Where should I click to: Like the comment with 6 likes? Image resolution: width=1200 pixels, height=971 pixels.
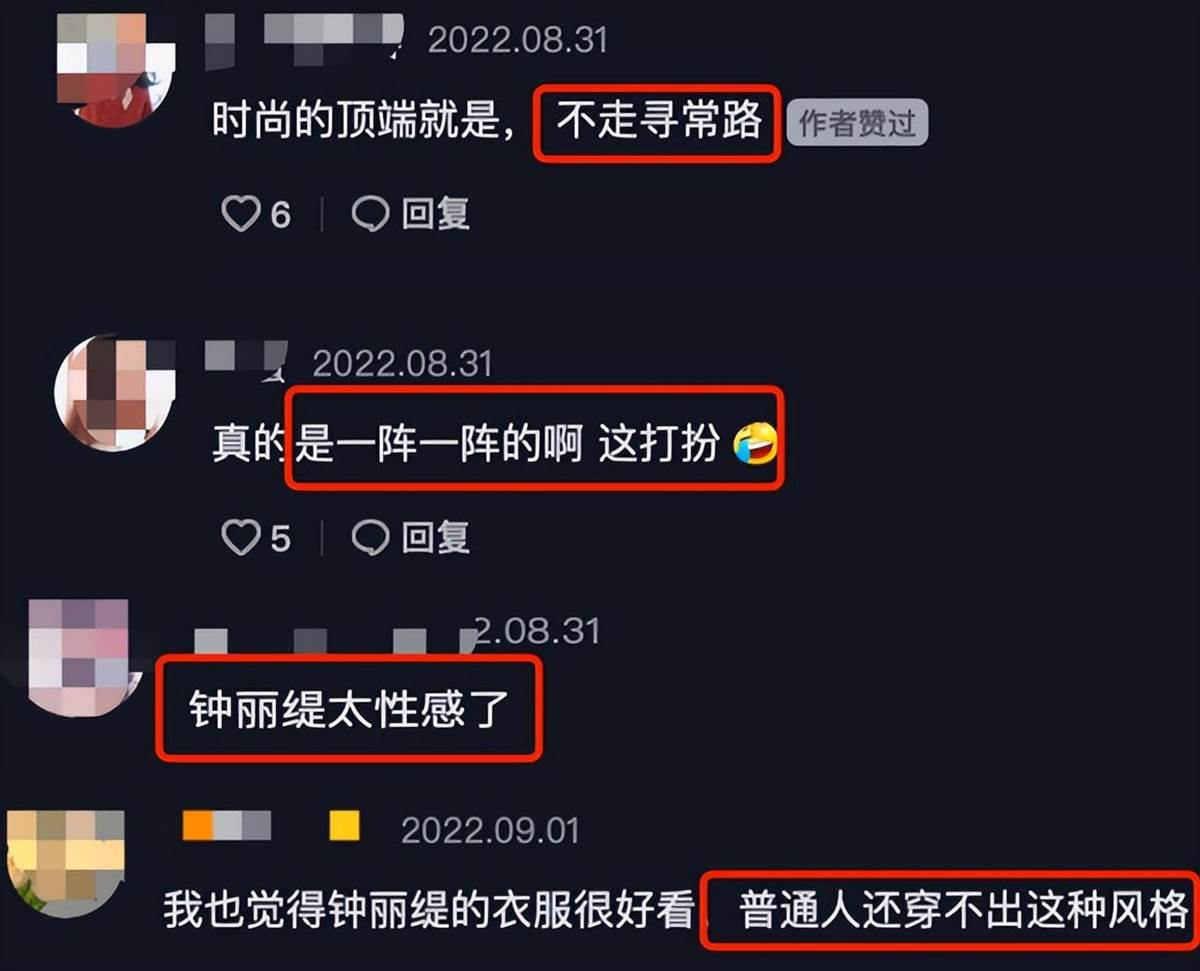point(240,214)
